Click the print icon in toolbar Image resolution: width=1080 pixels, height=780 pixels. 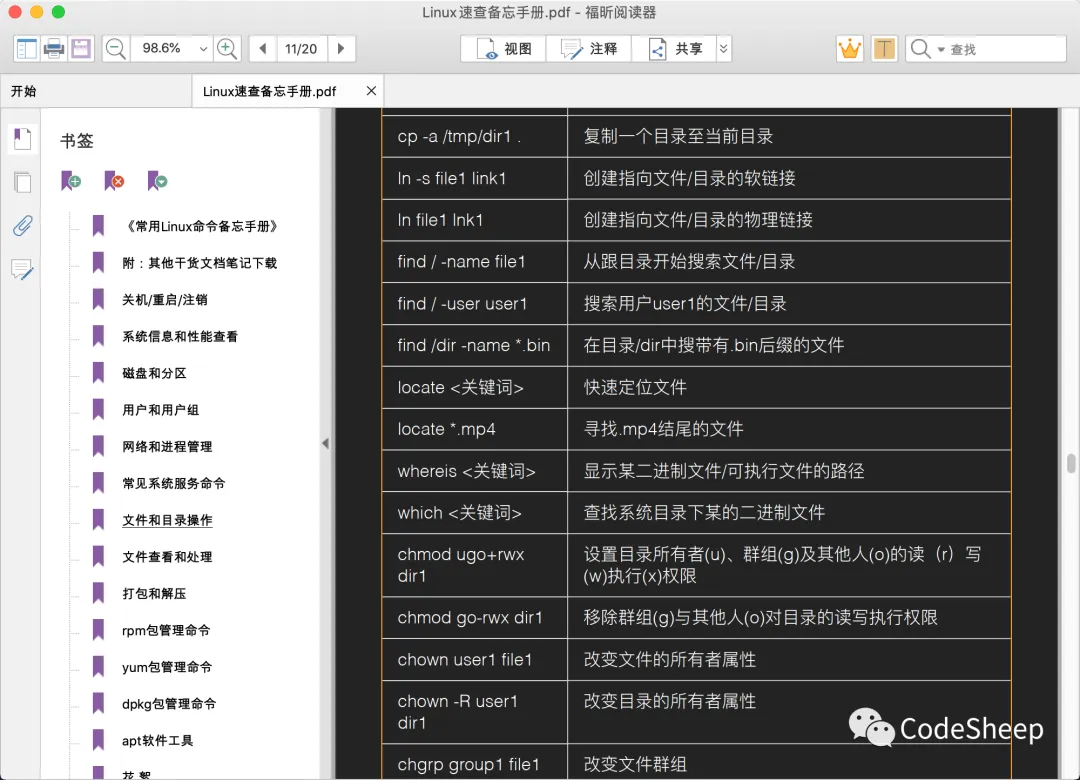point(54,49)
